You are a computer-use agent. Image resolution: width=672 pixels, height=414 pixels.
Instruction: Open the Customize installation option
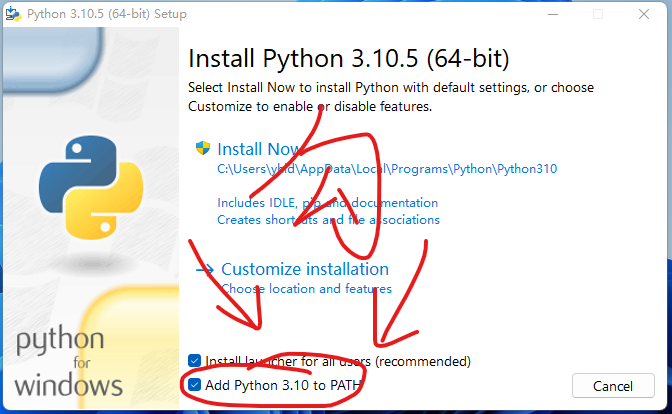[x=305, y=269]
